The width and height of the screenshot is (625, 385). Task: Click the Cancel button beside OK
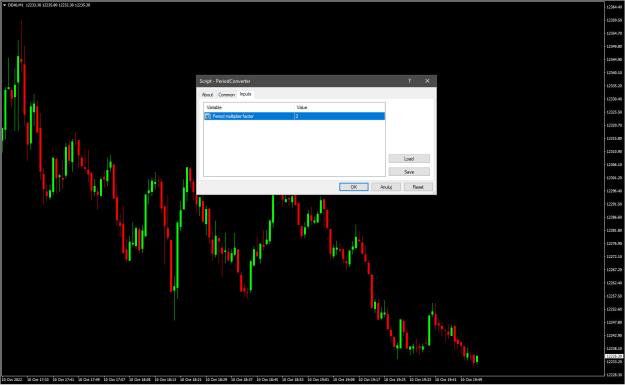click(x=386, y=187)
